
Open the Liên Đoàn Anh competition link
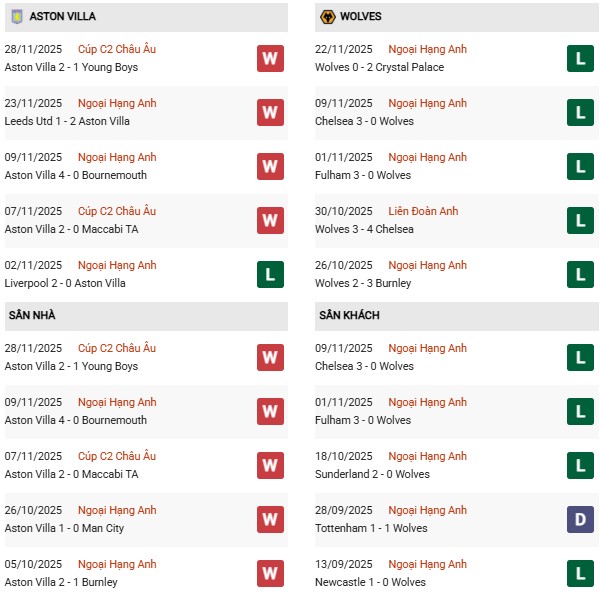pyautogui.click(x=423, y=211)
